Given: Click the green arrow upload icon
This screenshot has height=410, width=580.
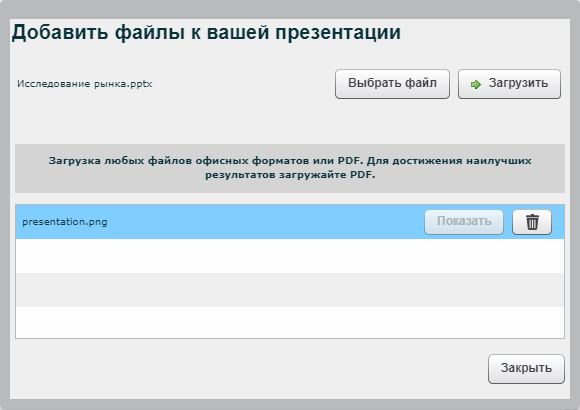Looking at the screenshot, I should pyautogui.click(x=475, y=84).
